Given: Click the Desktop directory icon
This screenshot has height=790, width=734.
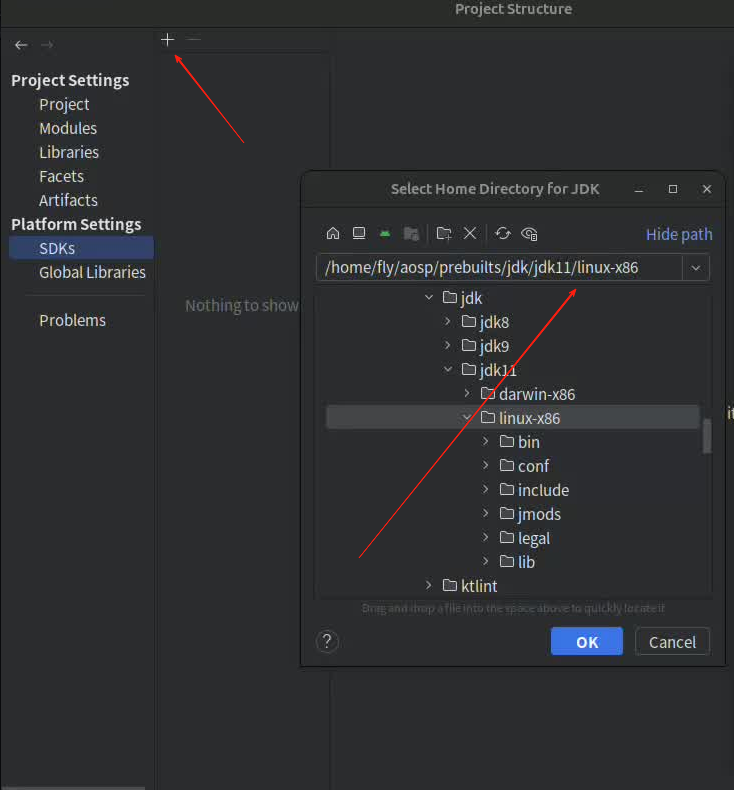Looking at the screenshot, I should 359,234.
